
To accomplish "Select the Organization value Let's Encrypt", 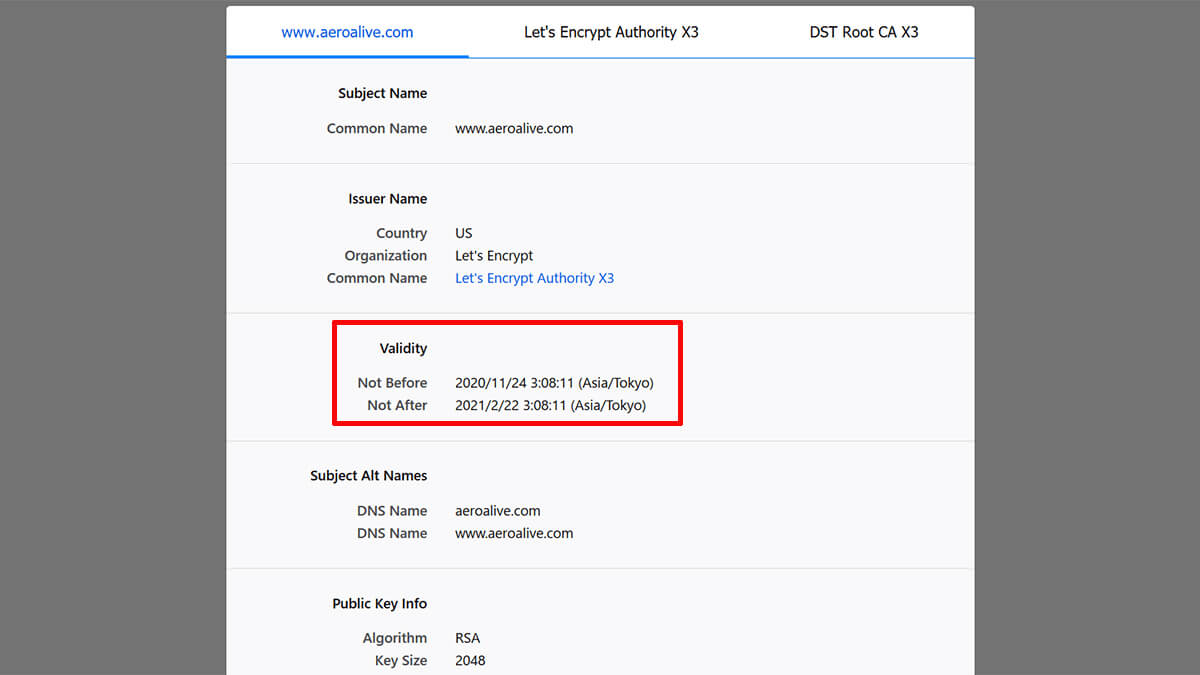I will 494,255.
